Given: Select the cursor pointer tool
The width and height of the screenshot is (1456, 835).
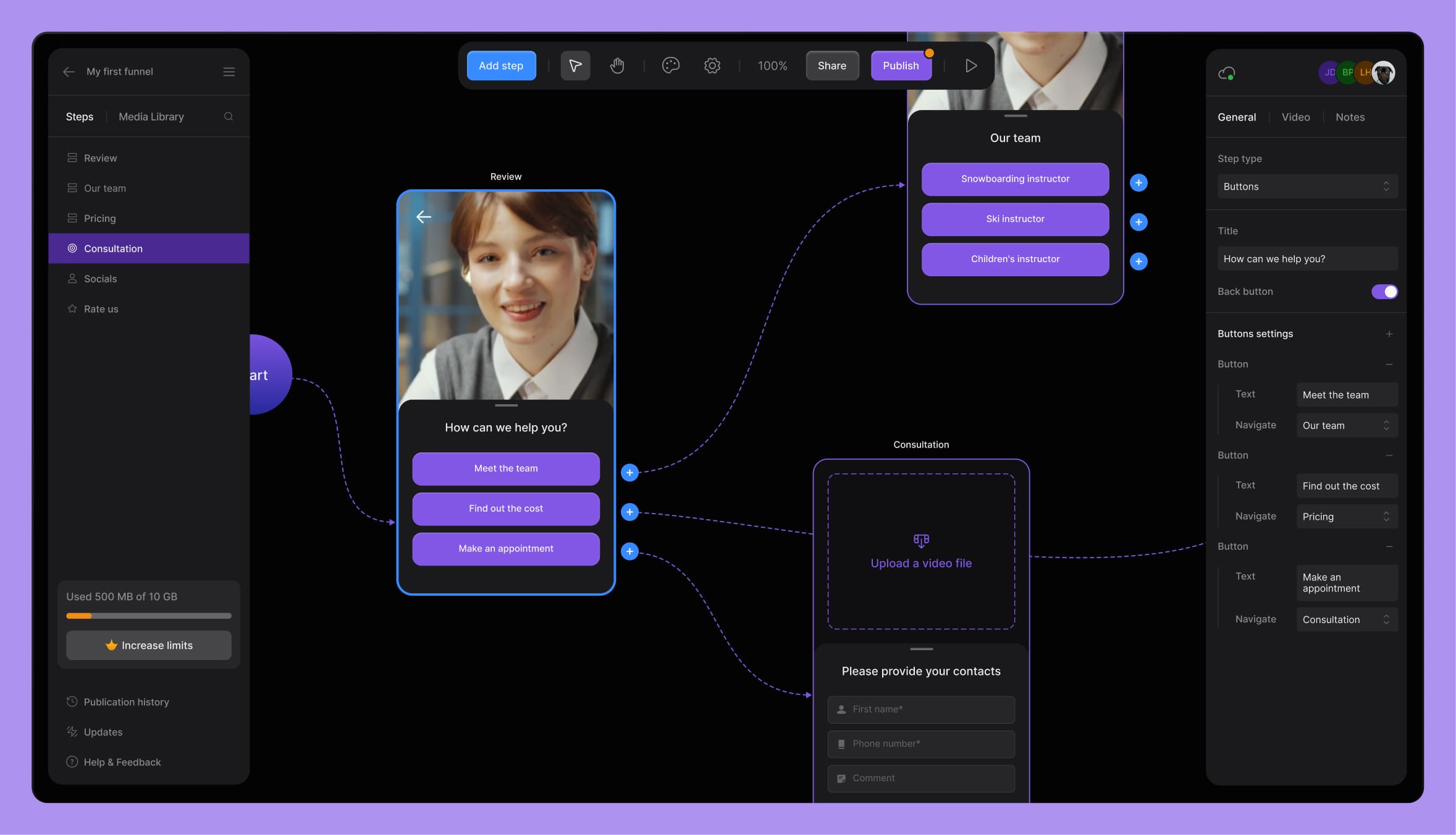Looking at the screenshot, I should pos(575,66).
